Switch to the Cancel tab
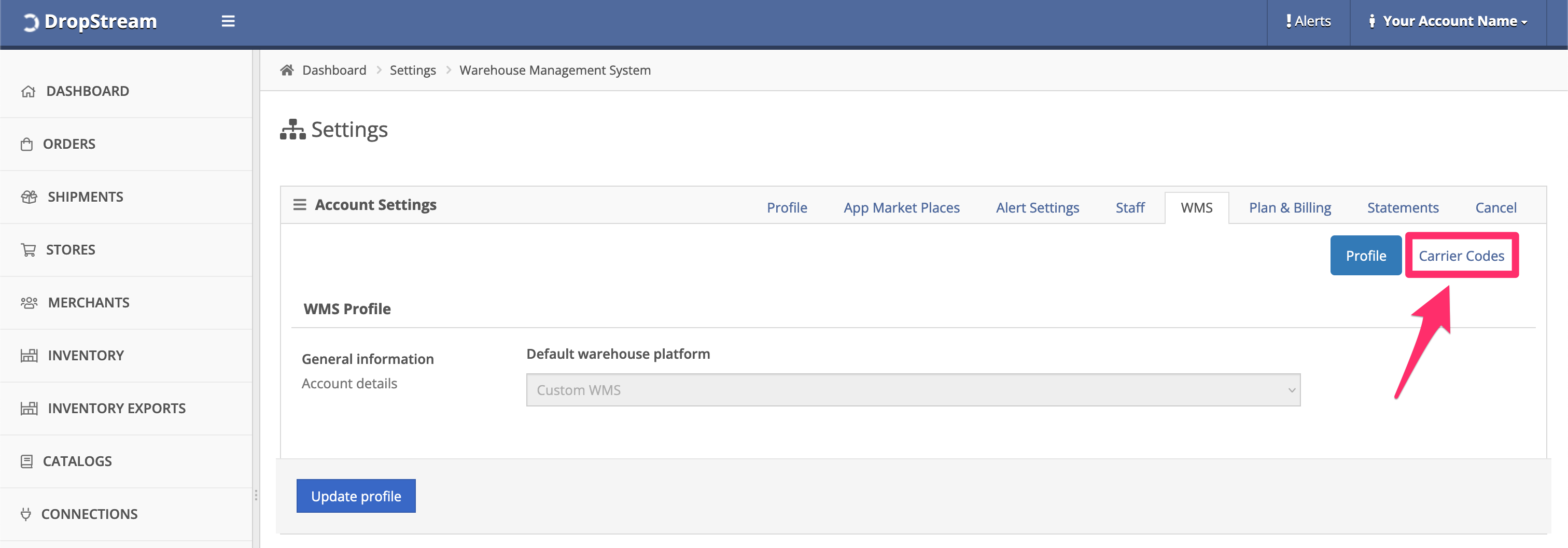This screenshot has height=548, width=1568. tap(1495, 207)
